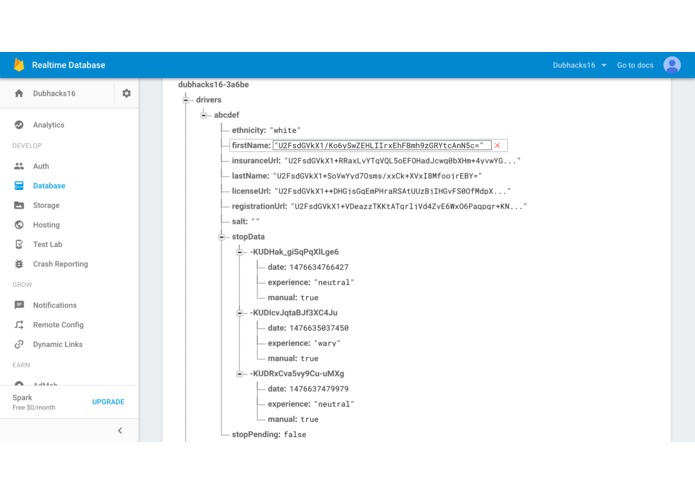Select Database in the sidebar
Image resolution: width=695 pixels, height=494 pixels.
pyautogui.click(x=49, y=186)
